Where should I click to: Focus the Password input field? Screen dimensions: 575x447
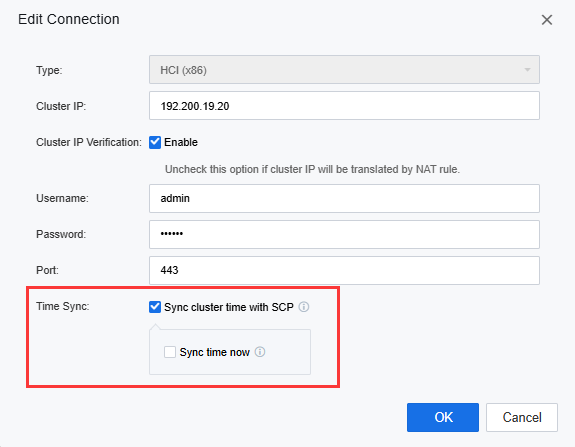(344, 234)
